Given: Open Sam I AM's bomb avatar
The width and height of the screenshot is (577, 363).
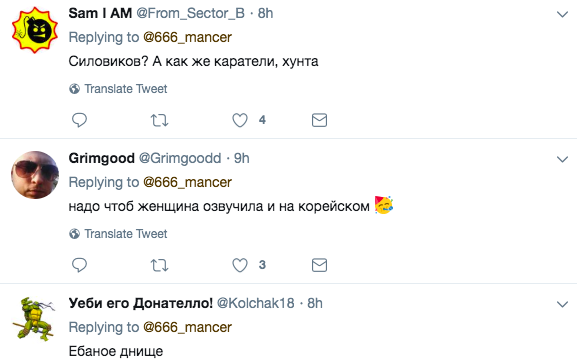Looking at the screenshot, I should 35,30.
